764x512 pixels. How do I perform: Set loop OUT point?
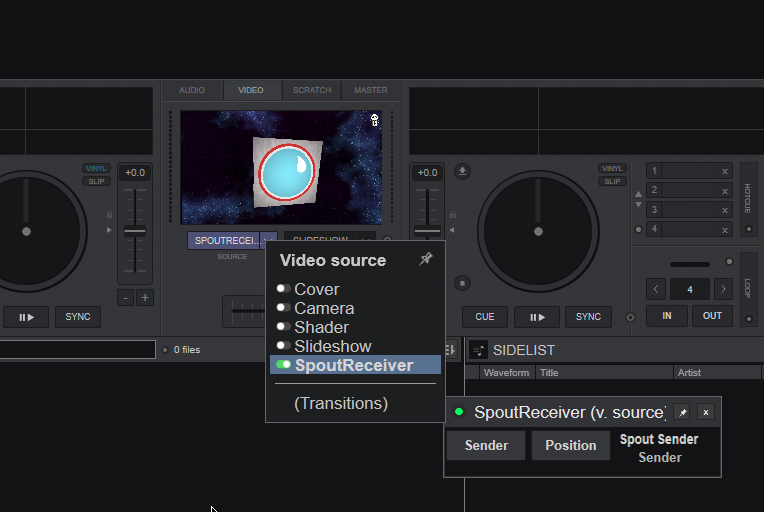(712, 316)
